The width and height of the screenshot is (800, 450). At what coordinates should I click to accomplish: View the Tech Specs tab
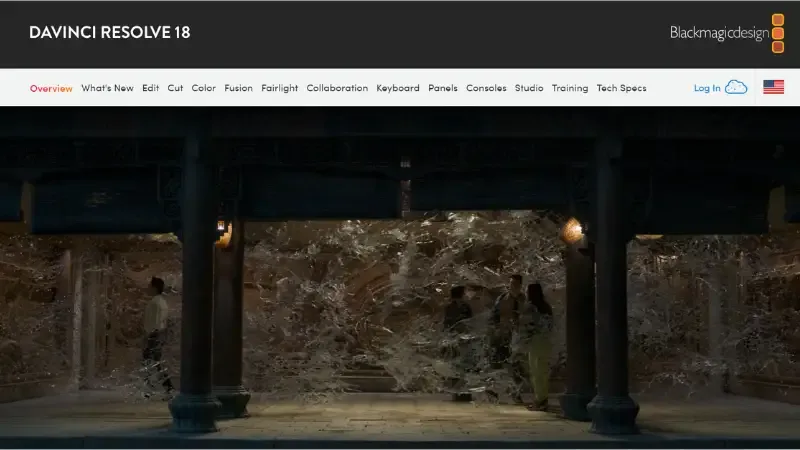[621, 88]
